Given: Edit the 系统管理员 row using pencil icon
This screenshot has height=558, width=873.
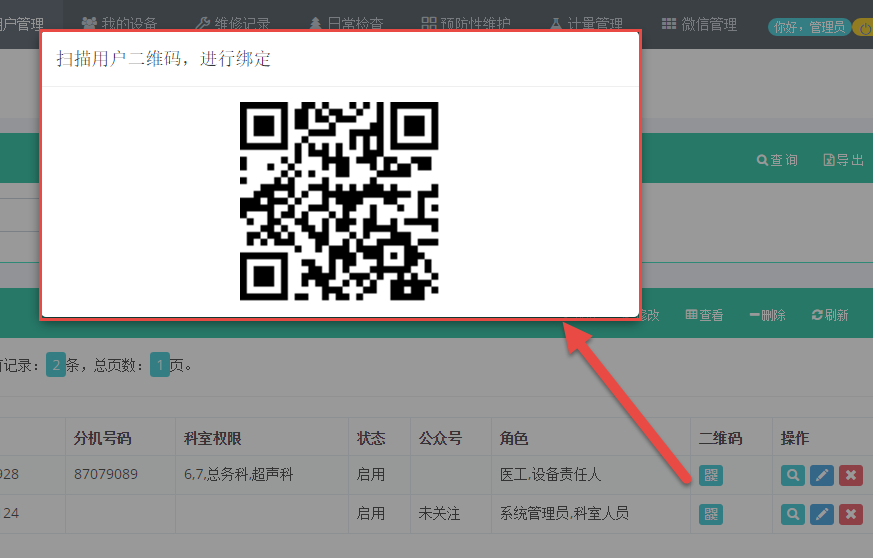Looking at the screenshot, I should (821, 514).
